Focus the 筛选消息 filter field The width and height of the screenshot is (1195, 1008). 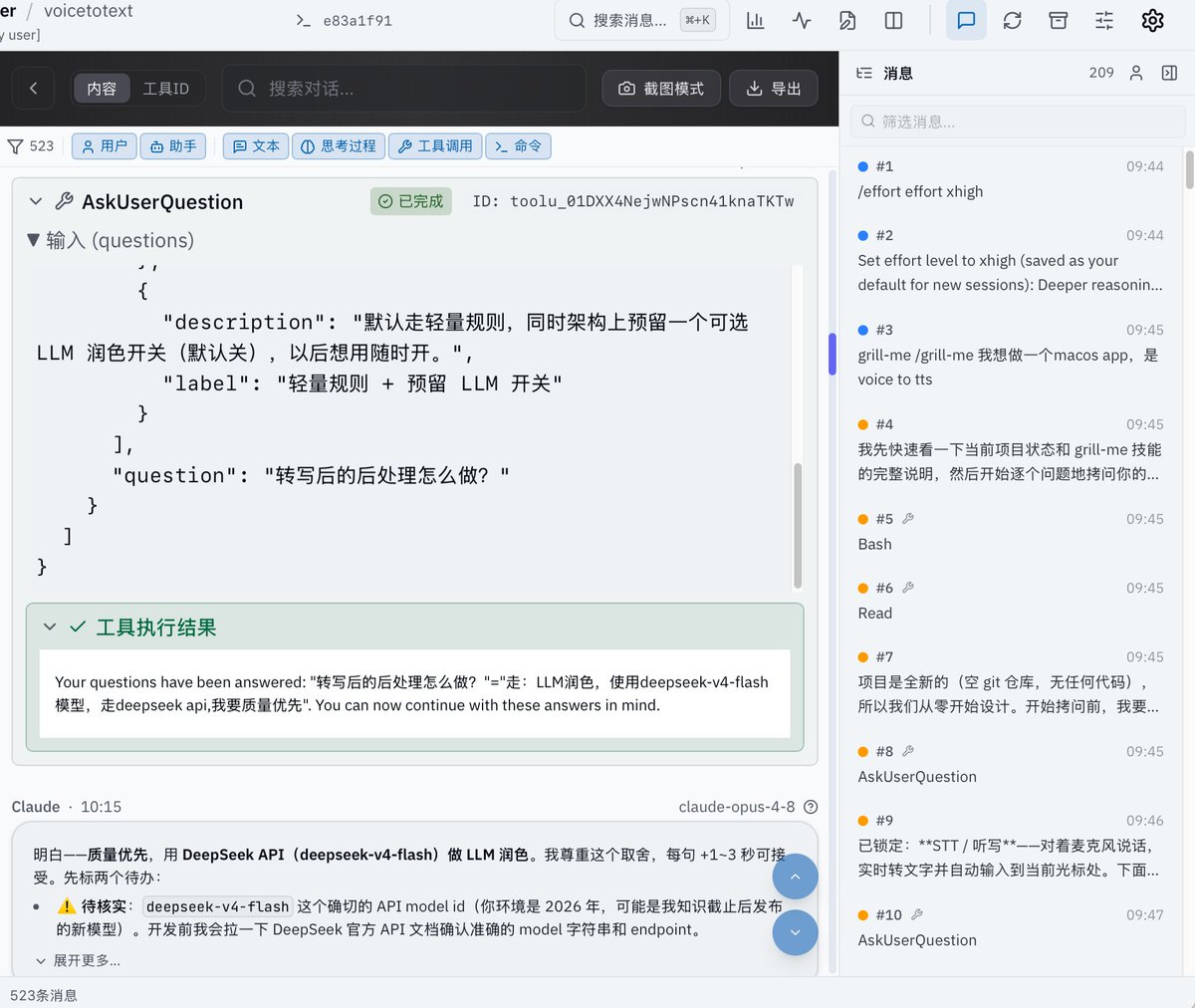pos(1018,122)
